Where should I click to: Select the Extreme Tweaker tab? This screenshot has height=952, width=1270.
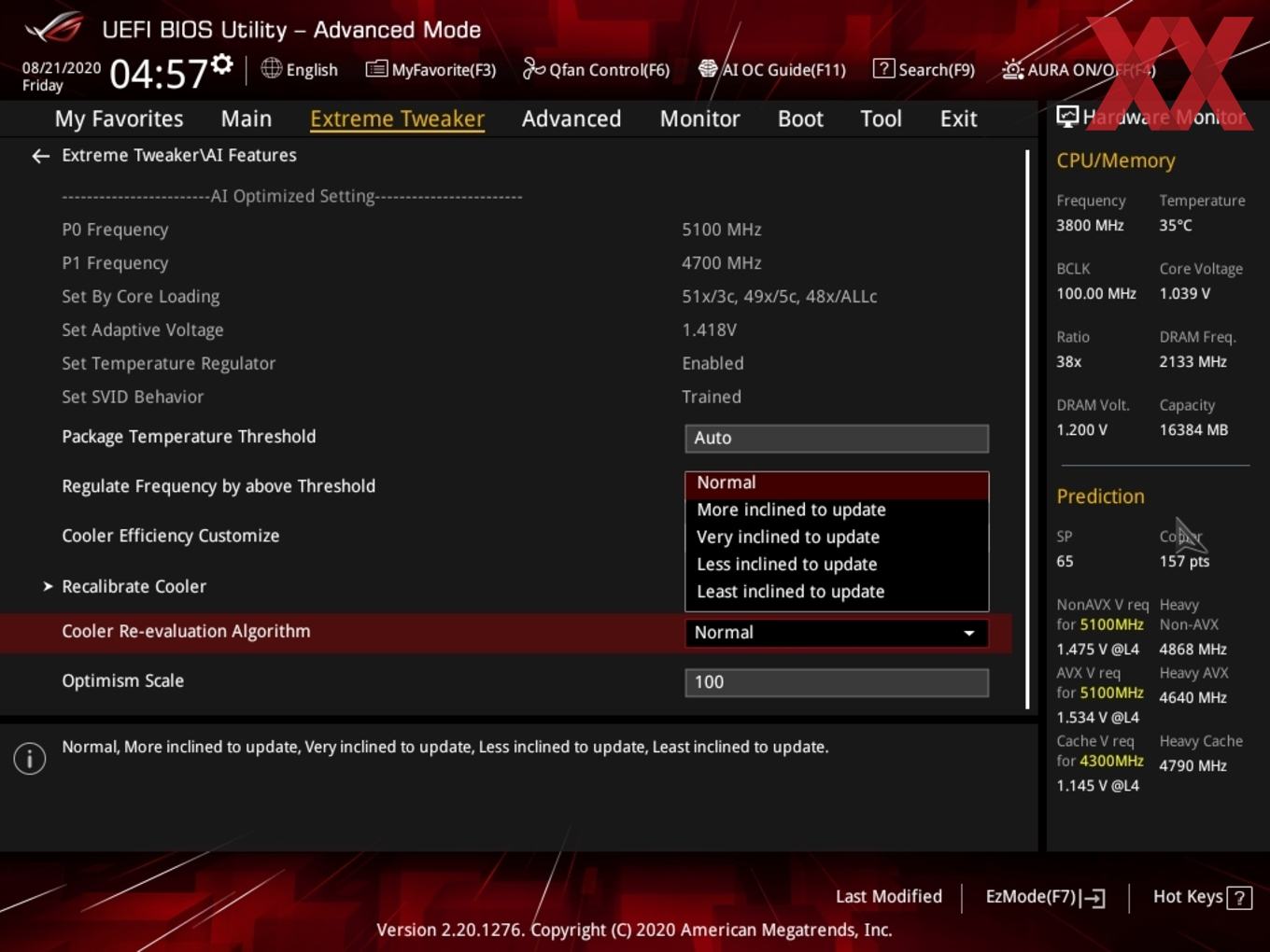[397, 119]
